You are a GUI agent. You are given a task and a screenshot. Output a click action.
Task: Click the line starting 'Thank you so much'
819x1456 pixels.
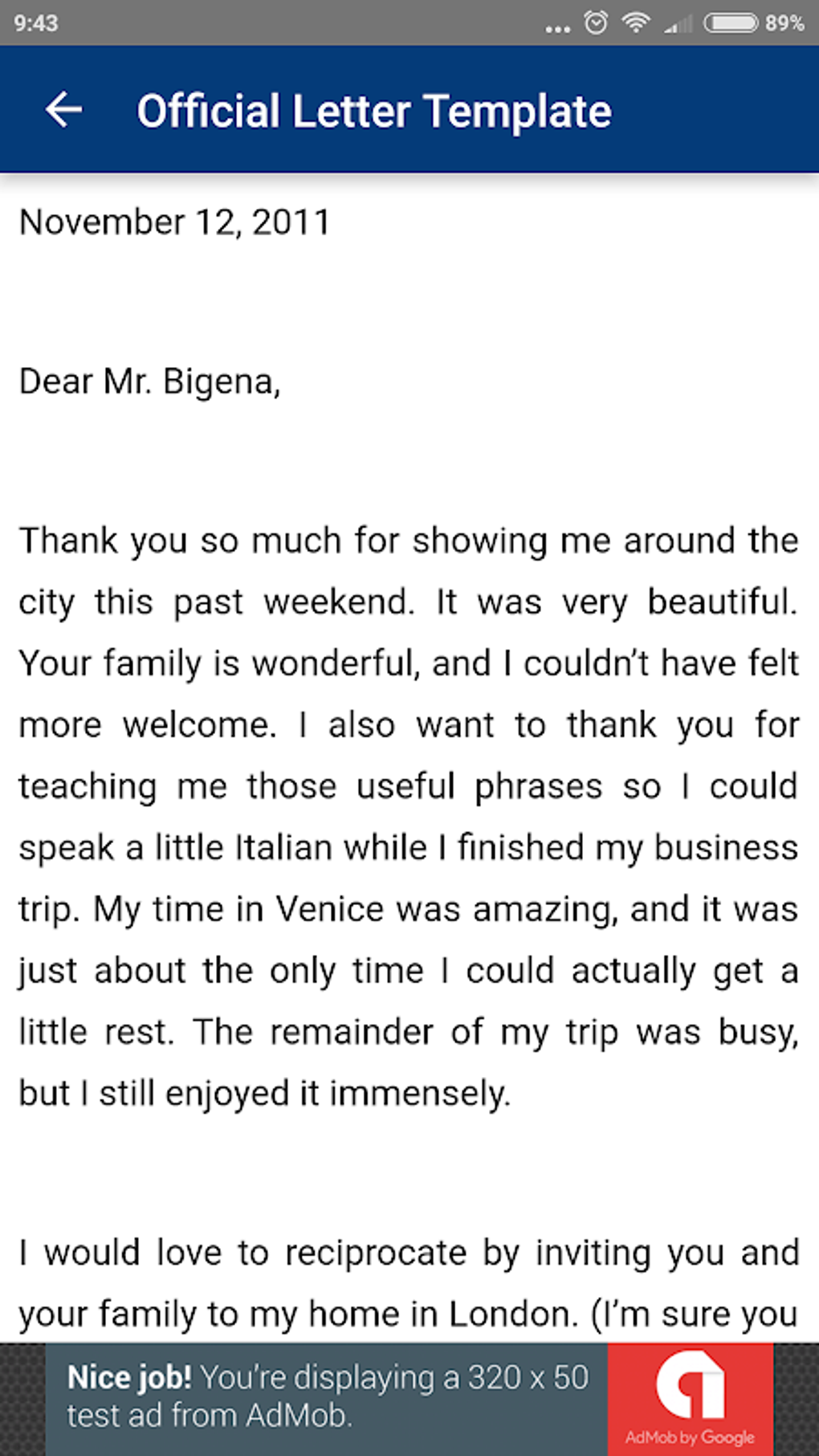pyautogui.click(x=409, y=540)
